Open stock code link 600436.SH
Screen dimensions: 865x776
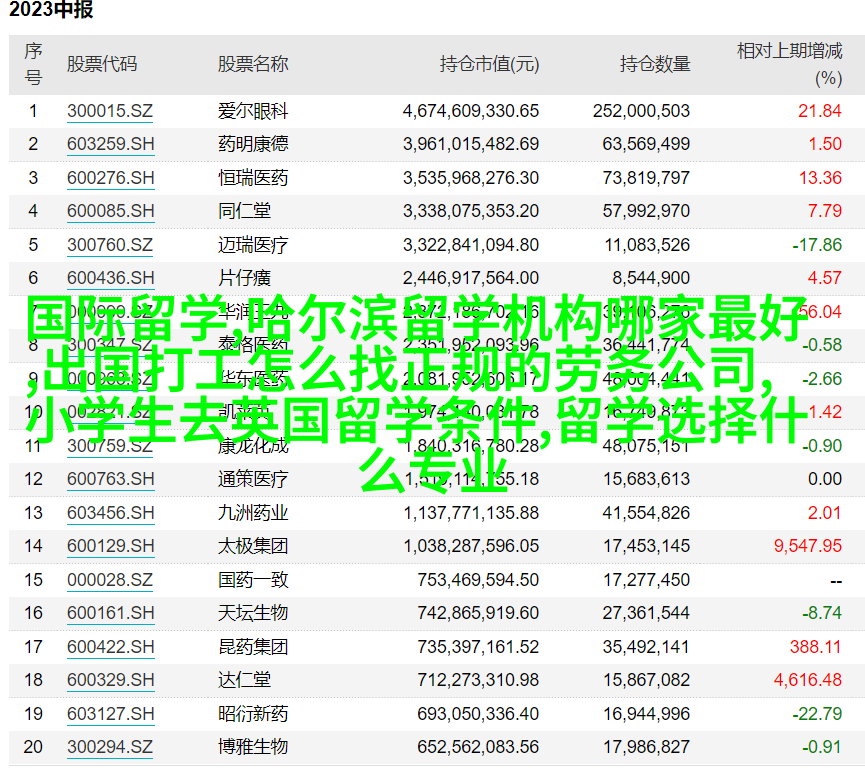click(110, 278)
